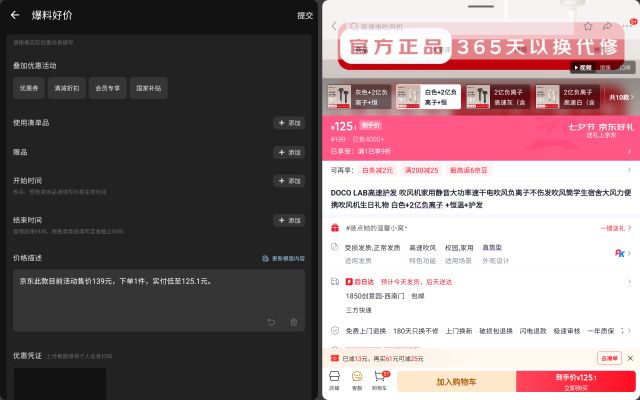Screen dimensions: 640x400
Task: Tap the product title DOCO LAB高速护发
Action: [x=481, y=199]
